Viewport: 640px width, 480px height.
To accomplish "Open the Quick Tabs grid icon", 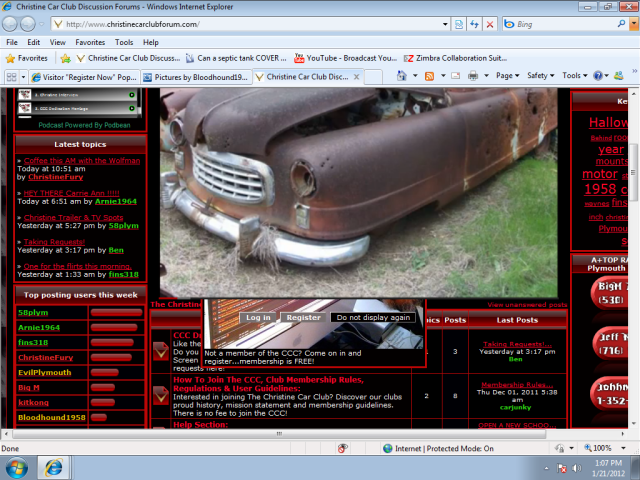I will tap(12, 77).
